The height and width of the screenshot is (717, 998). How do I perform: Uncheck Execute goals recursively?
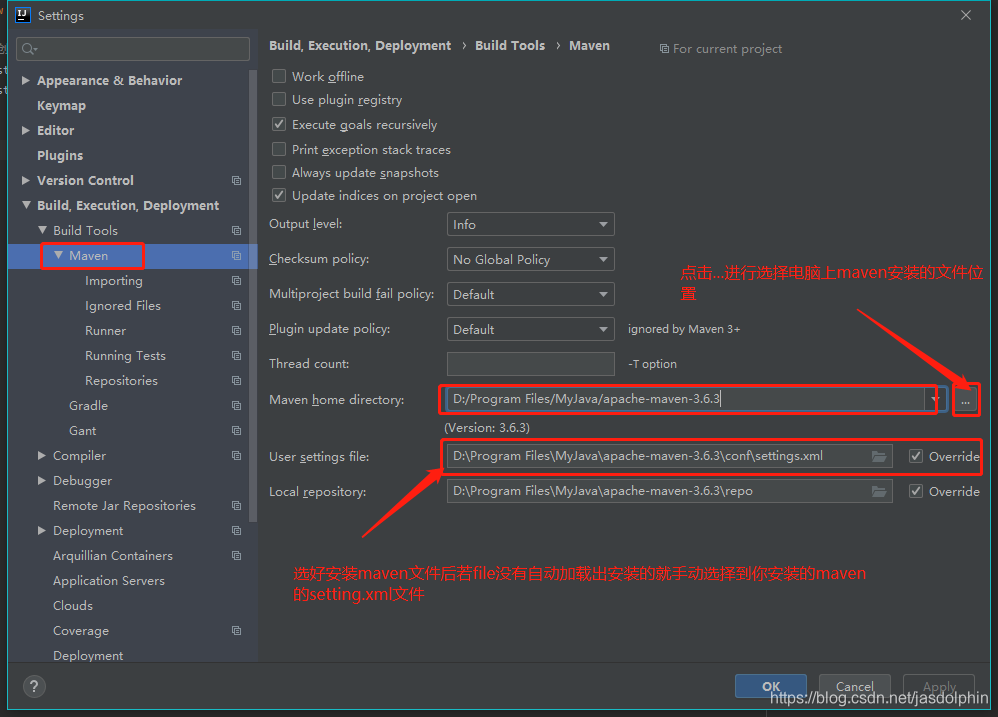tap(279, 124)
